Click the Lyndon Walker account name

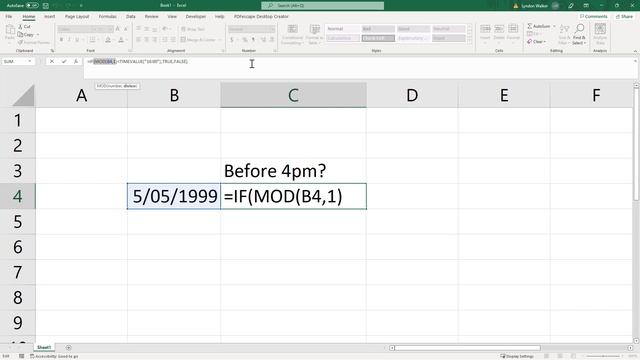tap(534, 6)
